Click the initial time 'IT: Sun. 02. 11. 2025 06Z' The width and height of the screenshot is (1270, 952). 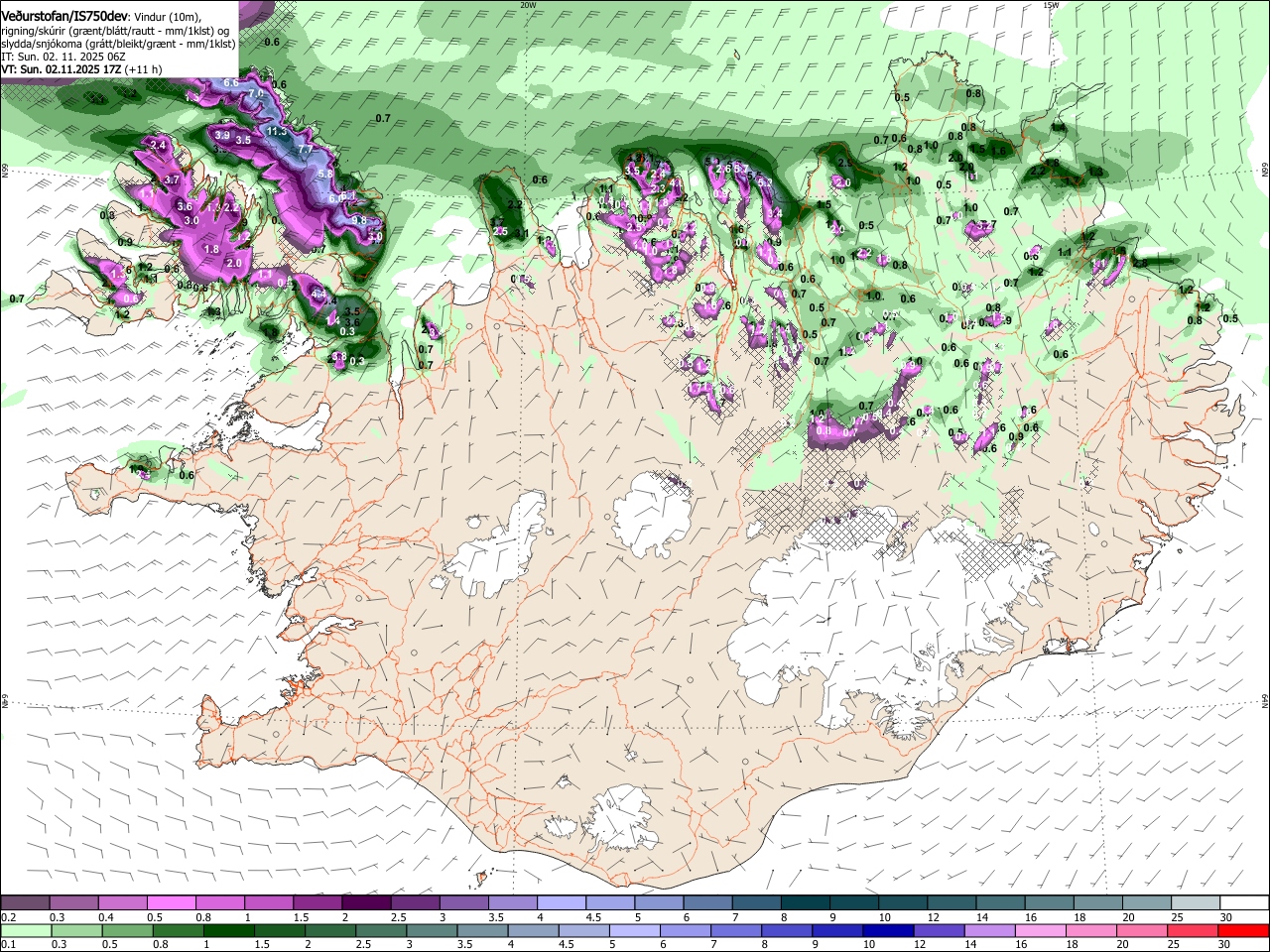coord(63,57)
